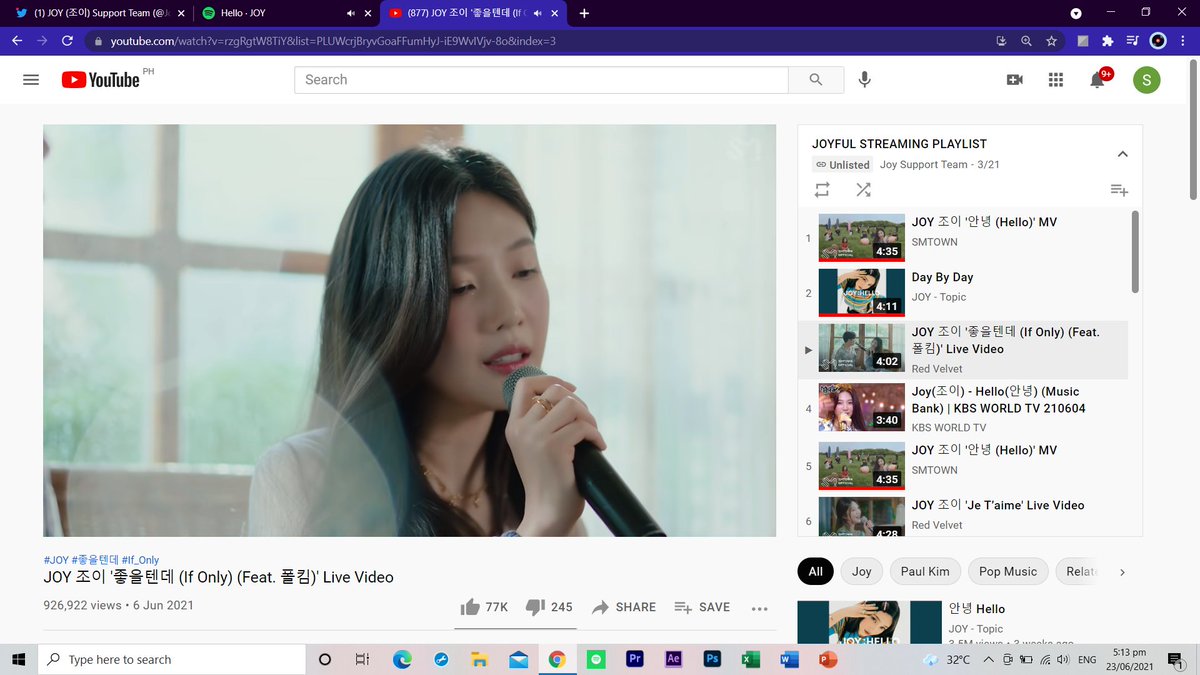
Task: Open the zoom magnifier in address bar
Action: (x=1026, y=41)
